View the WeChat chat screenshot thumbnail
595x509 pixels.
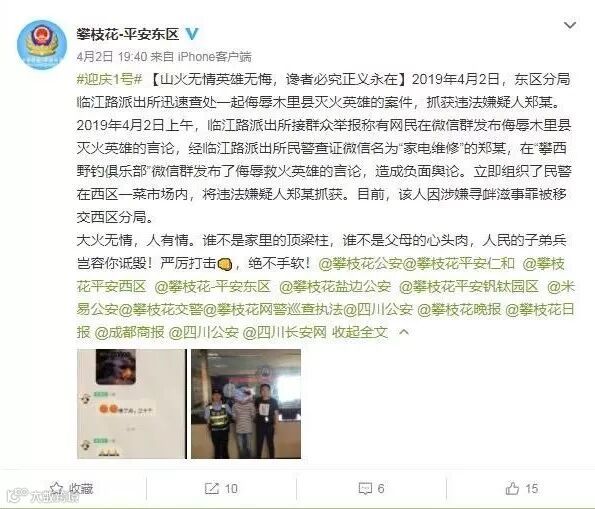click(132, 404)
